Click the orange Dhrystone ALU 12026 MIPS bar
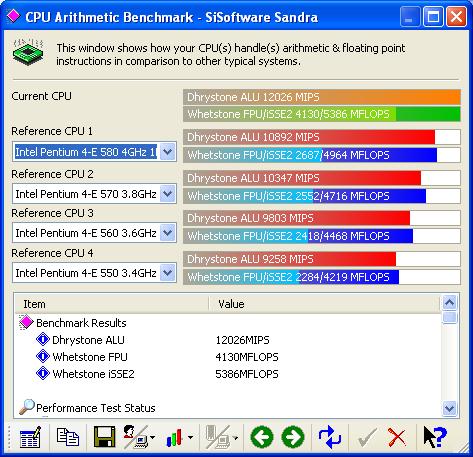 pos(322,97)
